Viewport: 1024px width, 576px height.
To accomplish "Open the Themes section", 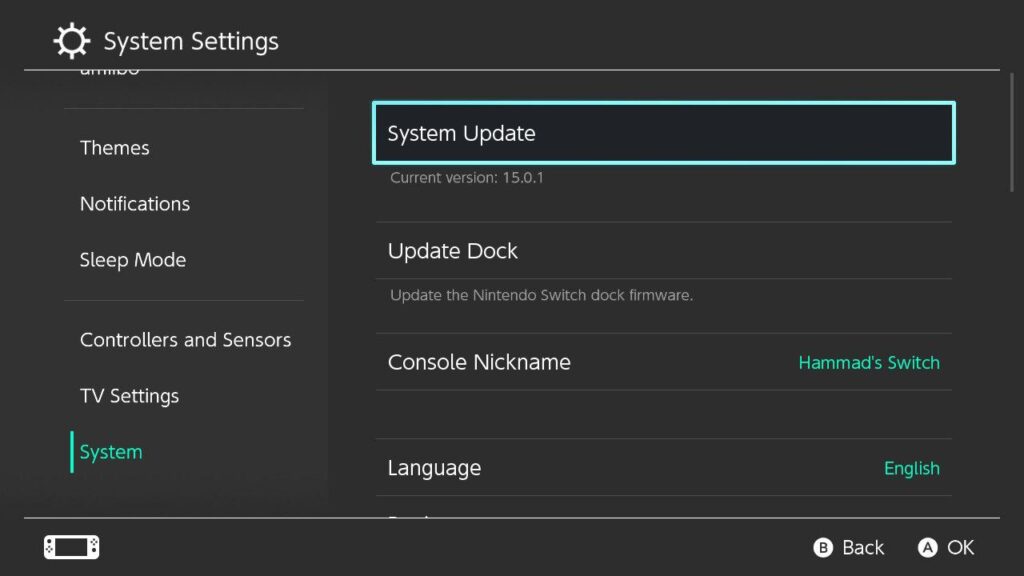I will point(114,147).
